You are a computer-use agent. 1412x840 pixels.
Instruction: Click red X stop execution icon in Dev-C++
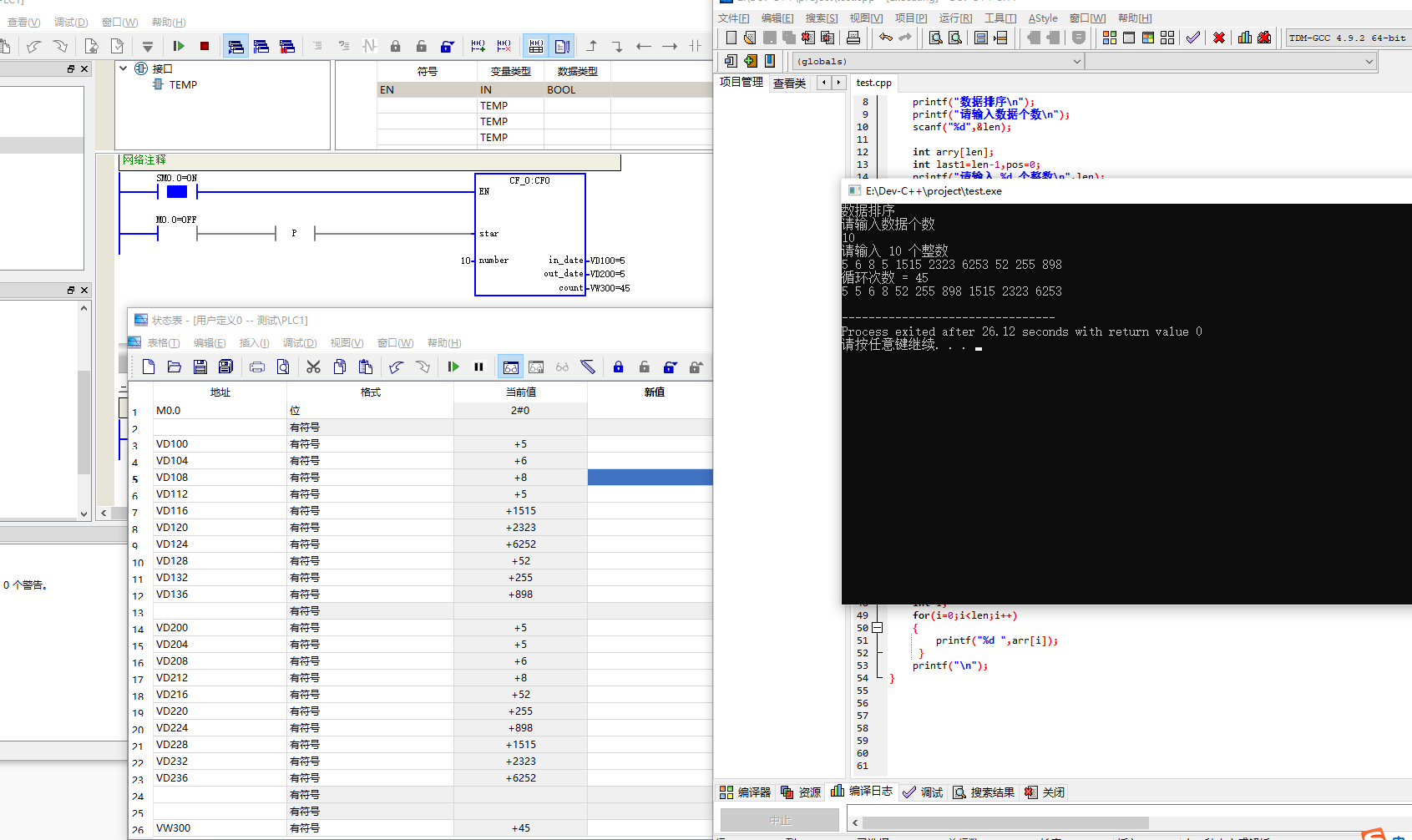pos(1219,38)
